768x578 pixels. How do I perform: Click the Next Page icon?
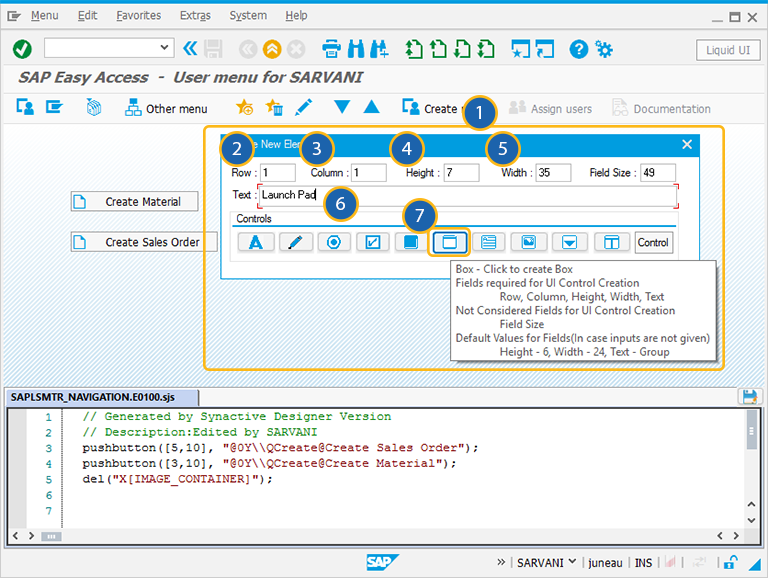tap(462, 49)
